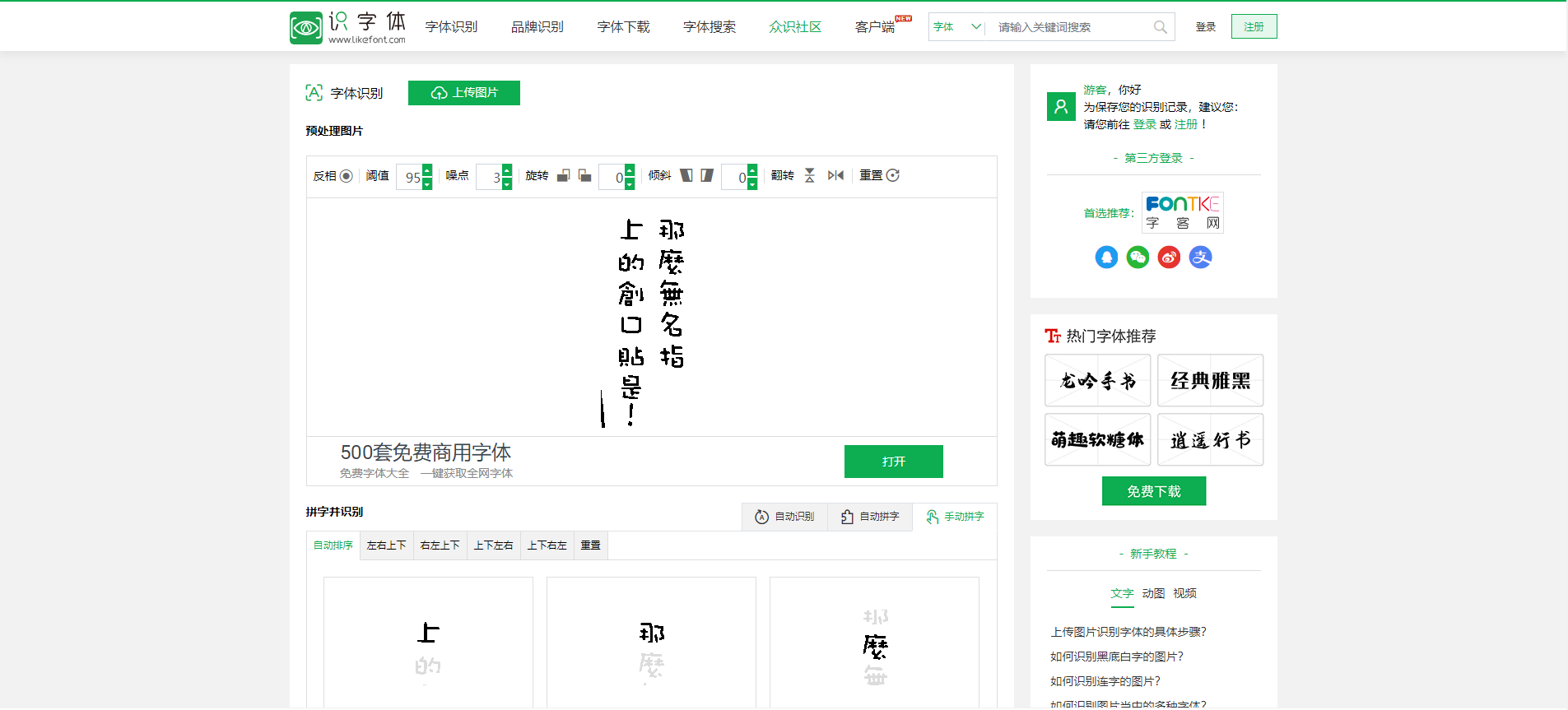The image size is (1568, 710).
Task: Open 众识社区 in top navigation
Action: pyautogui.click(x=795, y=27)
